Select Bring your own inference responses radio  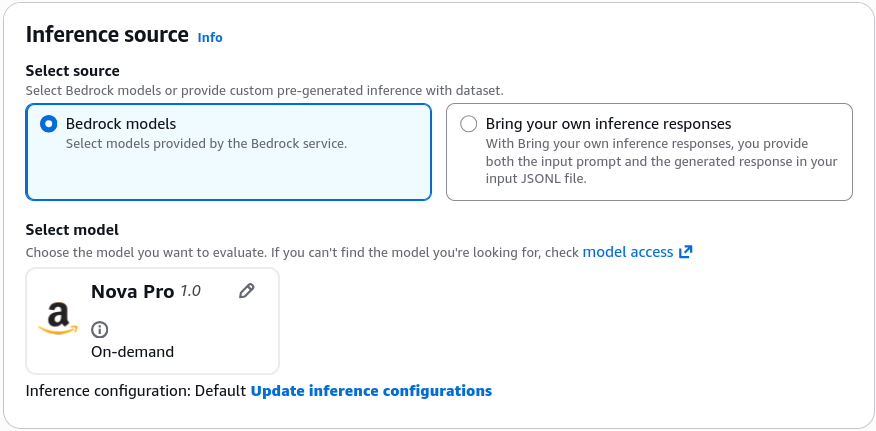468,124
